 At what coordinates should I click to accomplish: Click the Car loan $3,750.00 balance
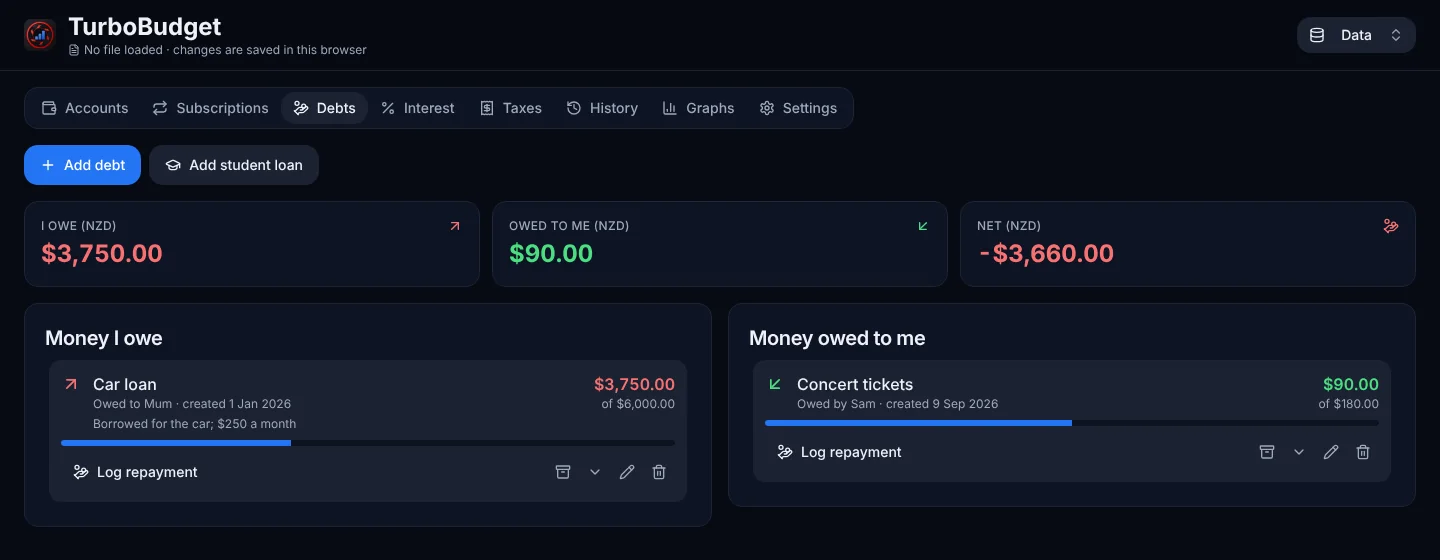[x=634, y=384]
